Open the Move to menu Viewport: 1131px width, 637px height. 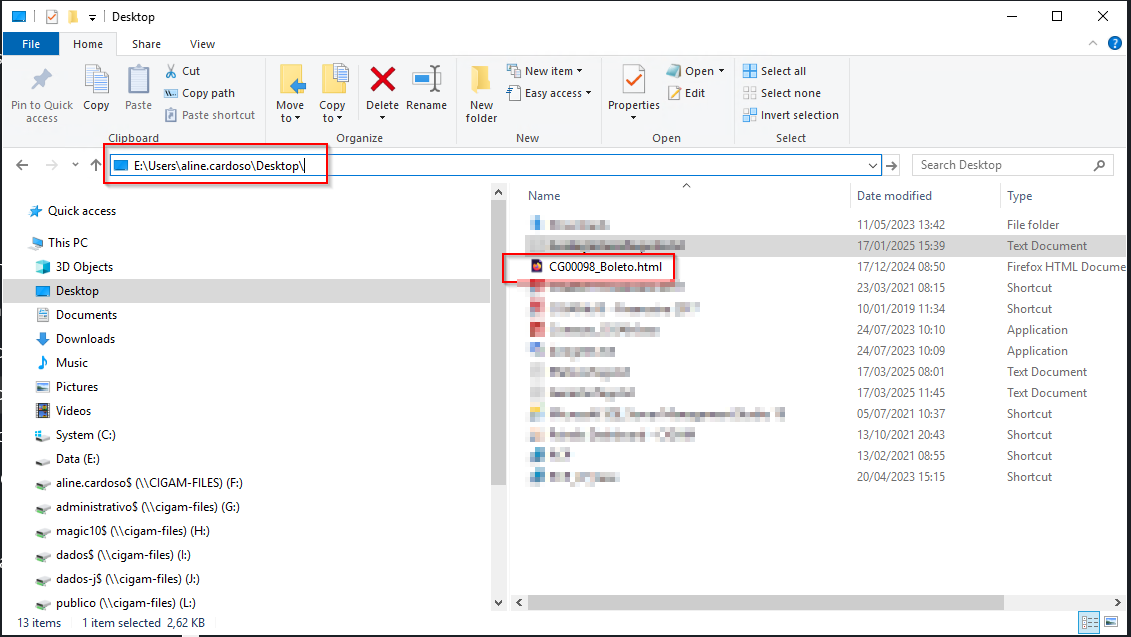pos(290,94)
